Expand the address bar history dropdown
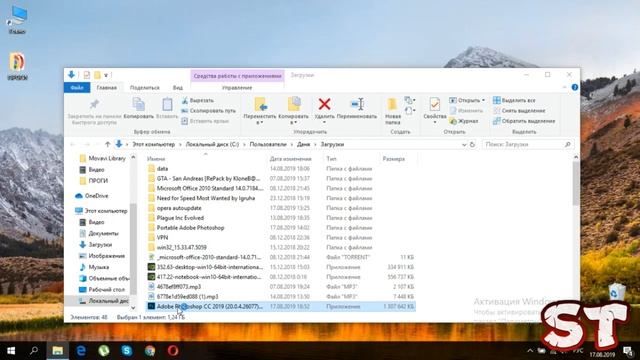This screenshot has height=360, width=640. pos(464,144)
